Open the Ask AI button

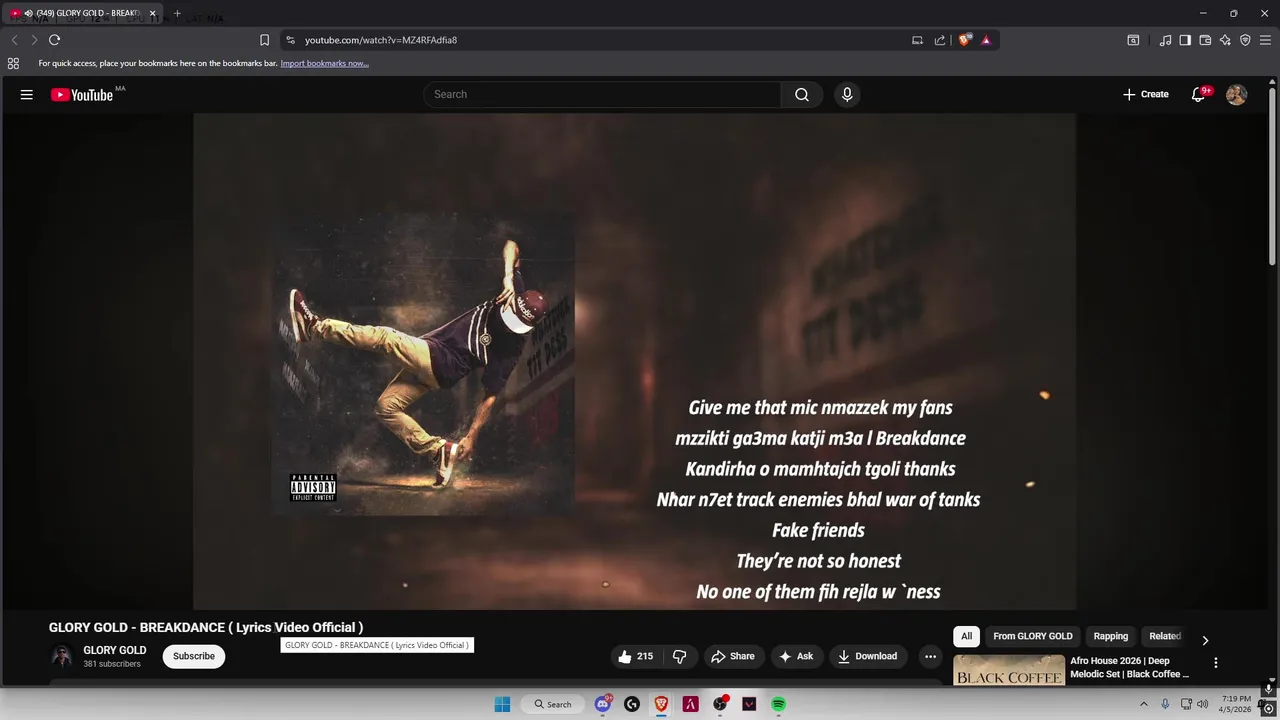pos(796,656)
